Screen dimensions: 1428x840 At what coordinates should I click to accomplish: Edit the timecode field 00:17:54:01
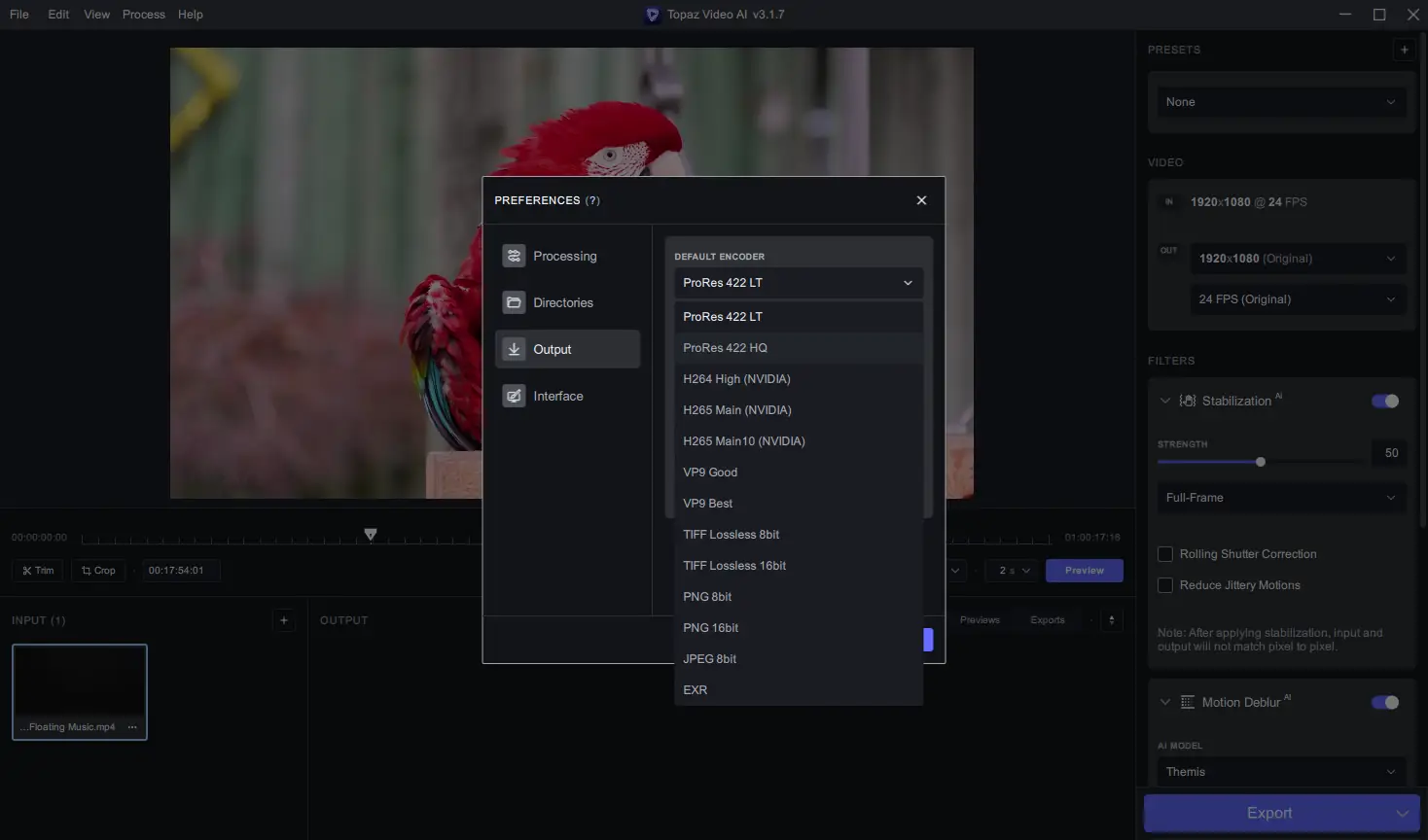pos(181,571)
